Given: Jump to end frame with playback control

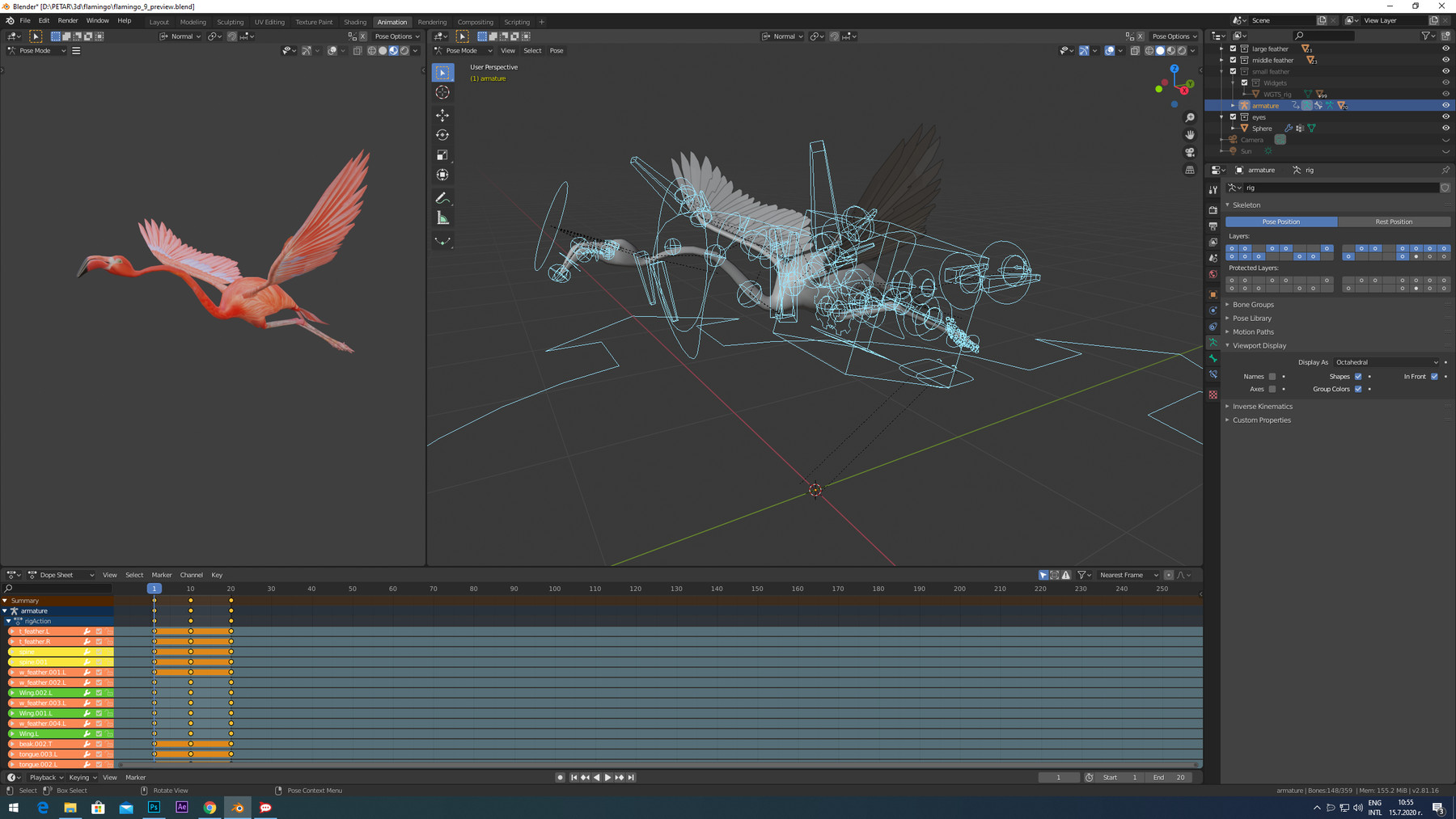Looking at the screenshot, I should 631,777.
